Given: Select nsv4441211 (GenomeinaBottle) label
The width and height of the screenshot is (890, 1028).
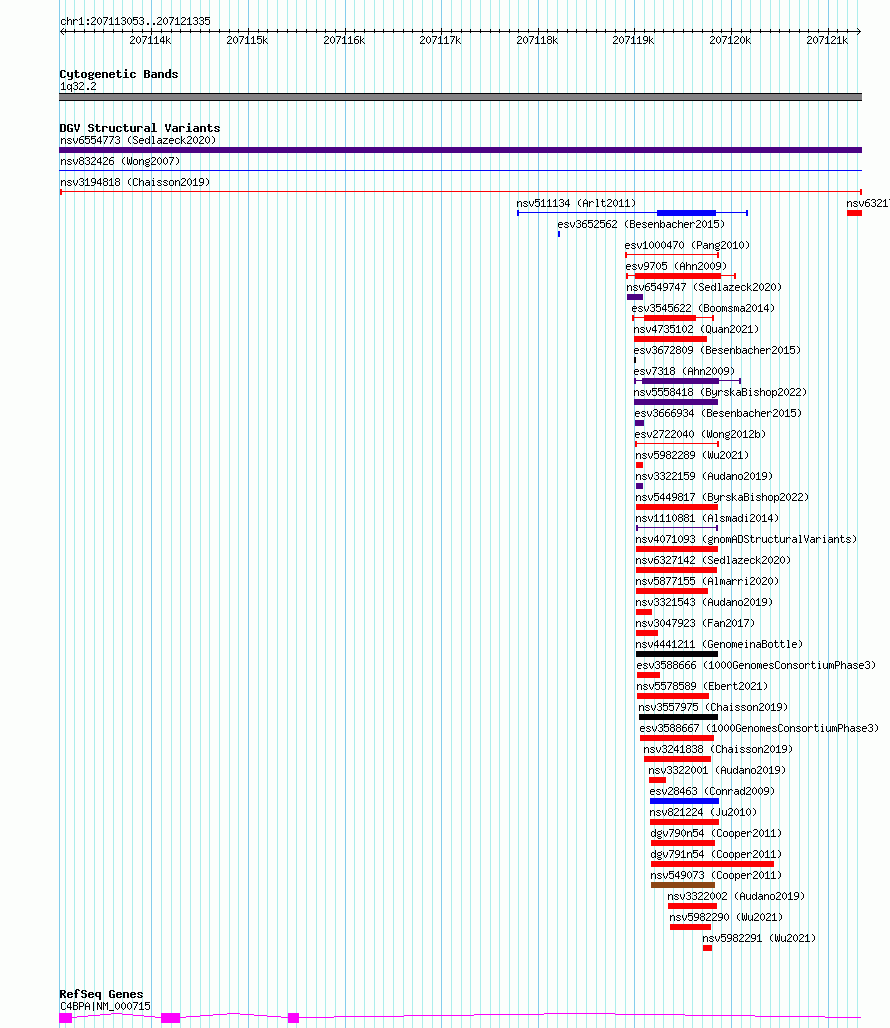Looking at the screenshot, I should [720, 644].
